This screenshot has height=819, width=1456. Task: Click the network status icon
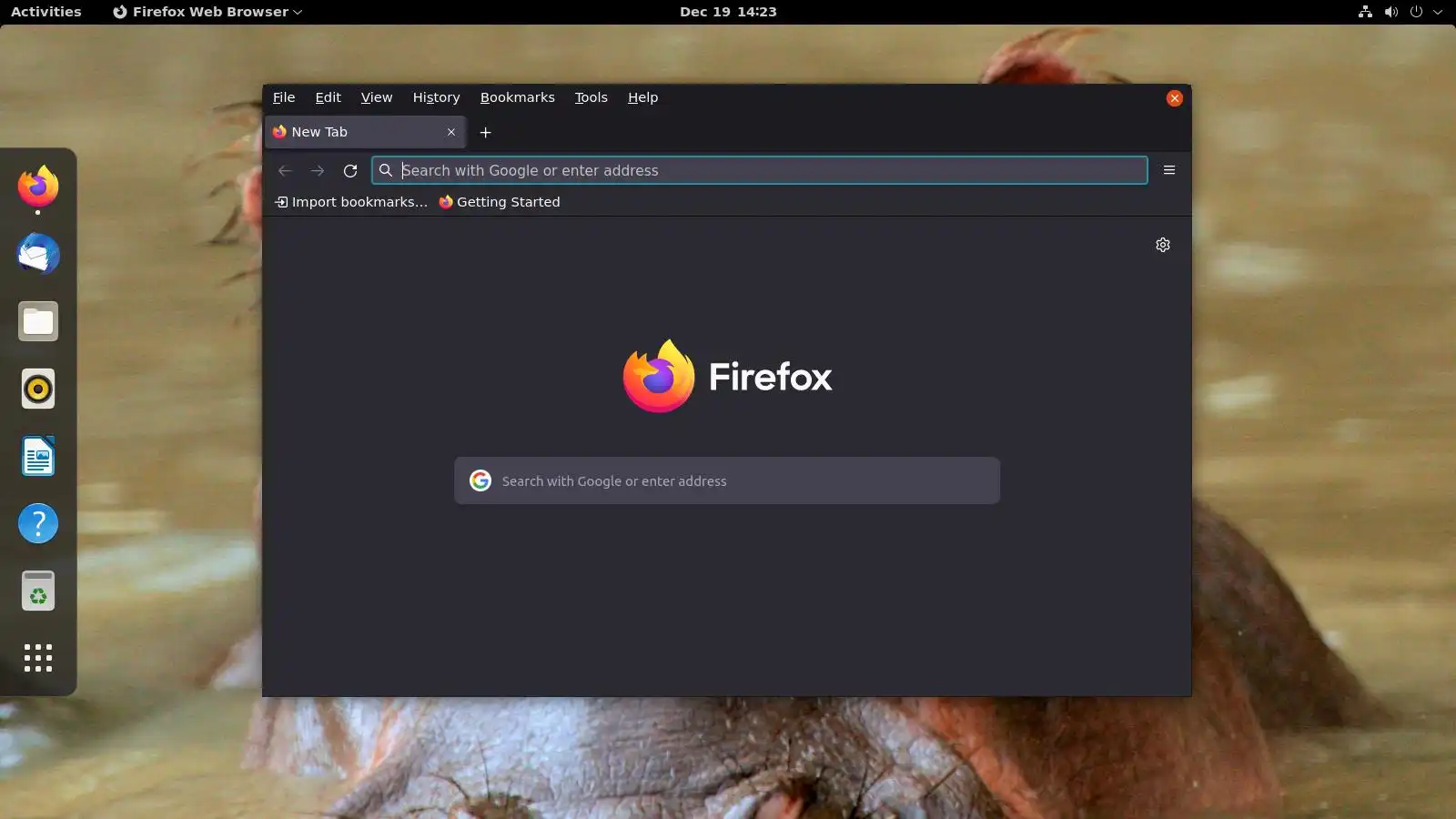1365,12
